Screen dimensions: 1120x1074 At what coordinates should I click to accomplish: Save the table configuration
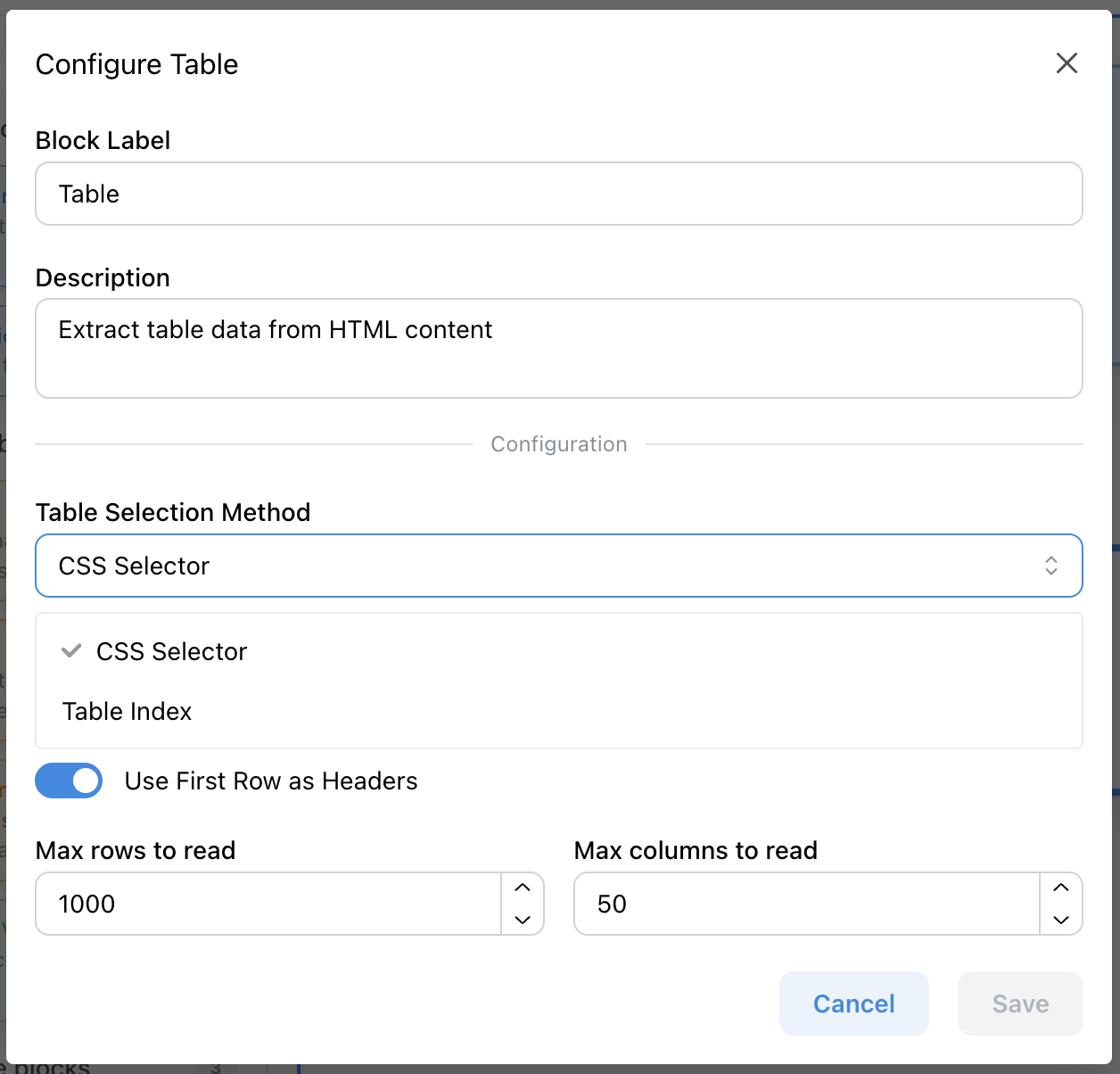coord(1020,1004)
